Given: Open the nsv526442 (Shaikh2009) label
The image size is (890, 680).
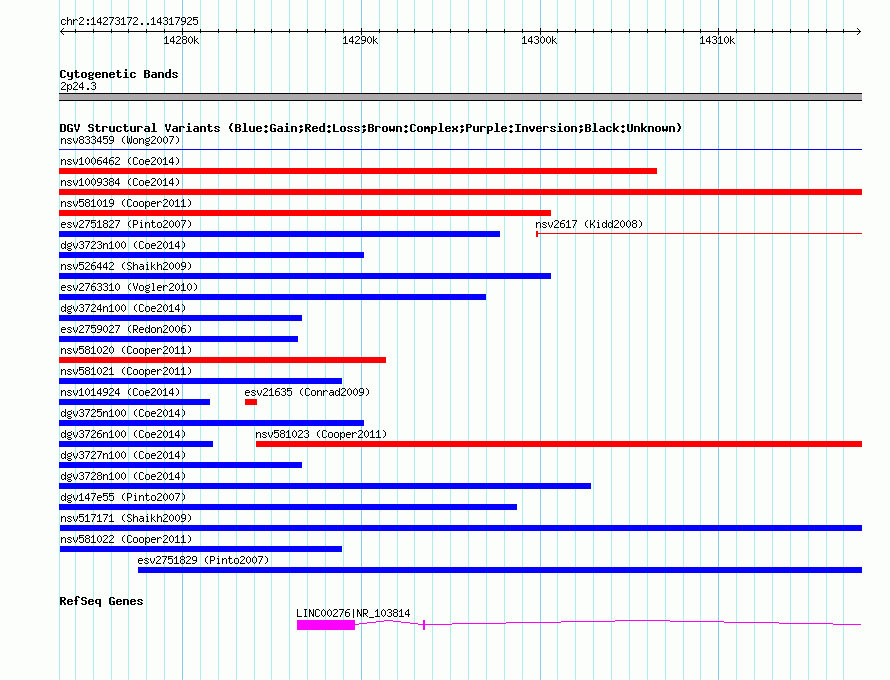Looking at the screenshot, I should click(x=126, y=266).
